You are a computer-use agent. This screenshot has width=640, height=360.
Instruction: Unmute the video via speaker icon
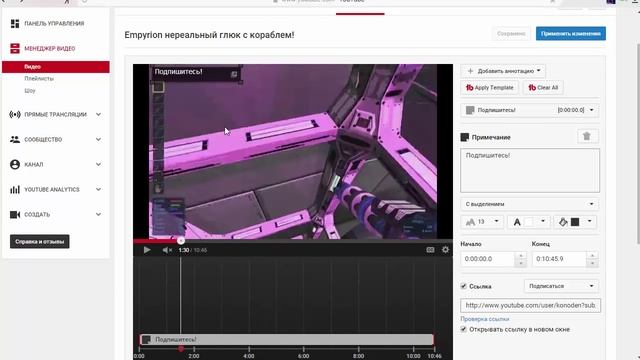pyautogui.click(x=167, y=250)
